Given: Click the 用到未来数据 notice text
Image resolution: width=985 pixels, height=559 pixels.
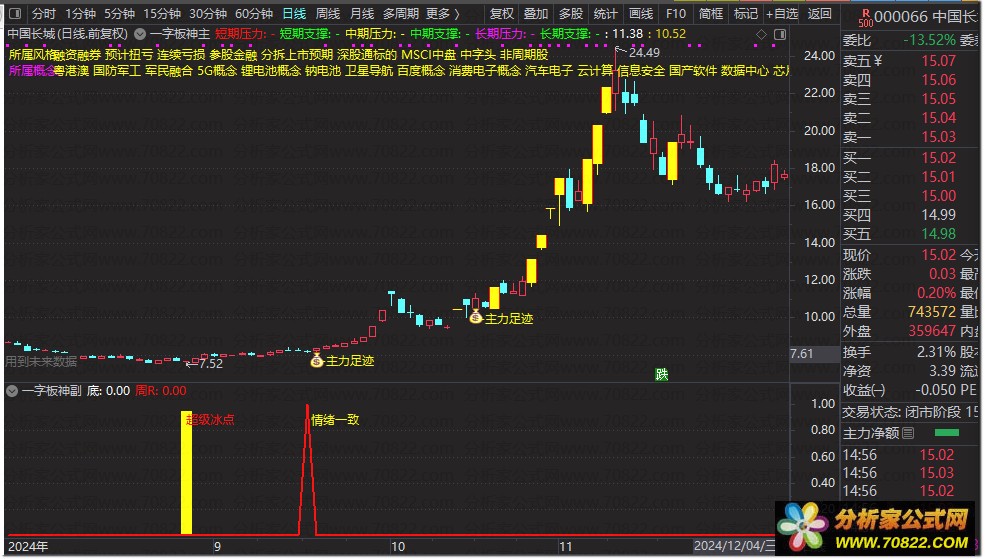Looking at the screenshot, I should point(41,361).
